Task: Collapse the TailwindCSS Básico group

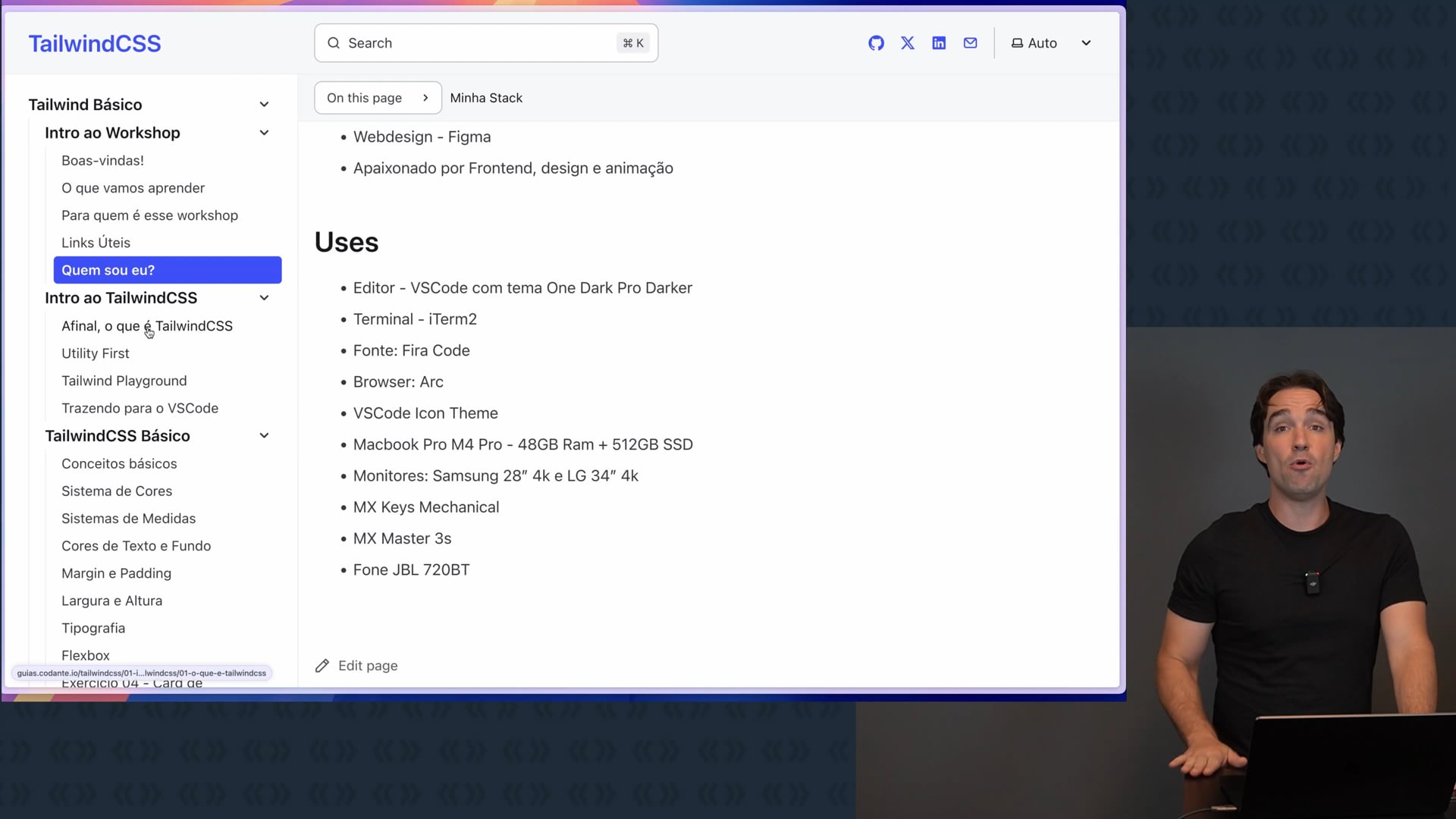Action: (x=264, y=436)
